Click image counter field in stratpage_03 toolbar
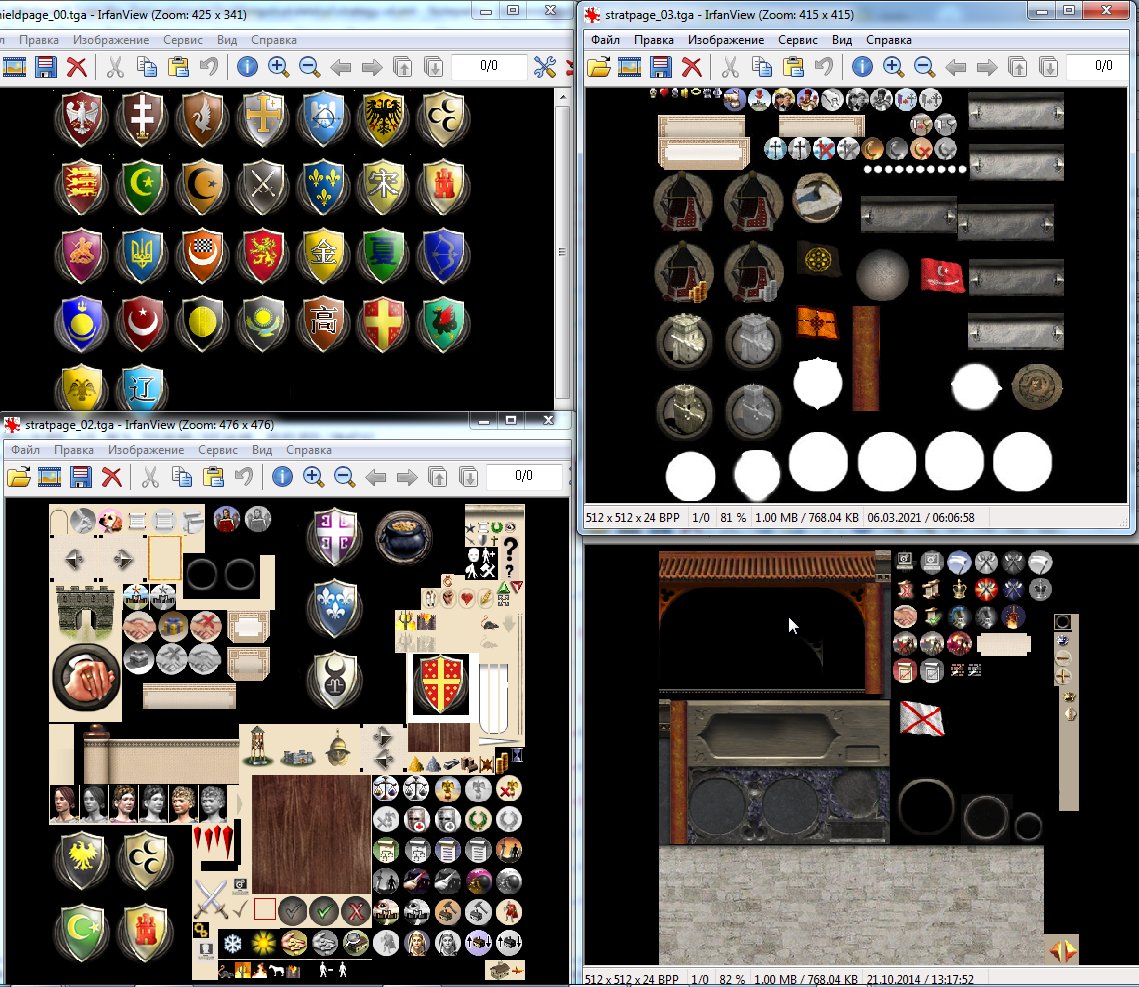The height and width of the screenshot is (987, 1139). tap(1103, 66)
